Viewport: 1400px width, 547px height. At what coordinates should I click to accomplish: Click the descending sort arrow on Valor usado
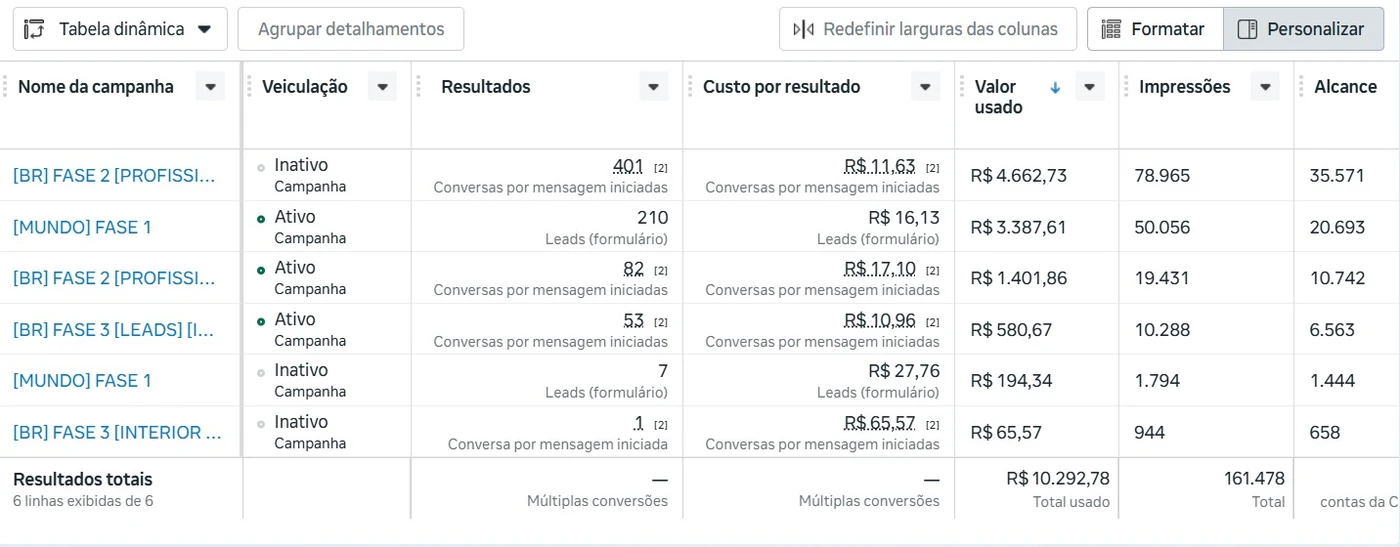[x=1055, y=88]
